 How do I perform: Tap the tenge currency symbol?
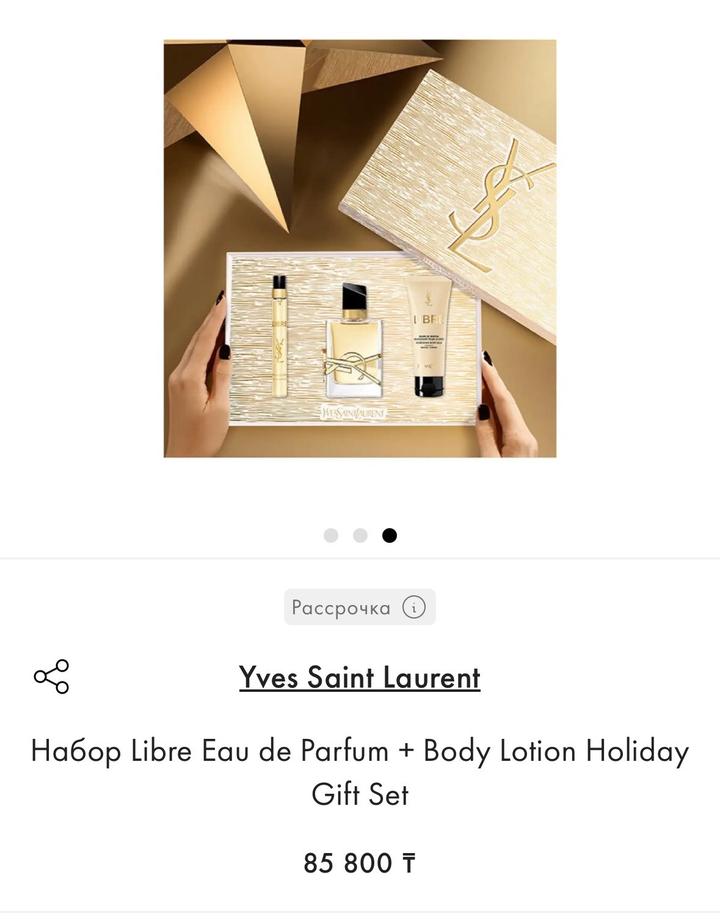click(409, 864)
